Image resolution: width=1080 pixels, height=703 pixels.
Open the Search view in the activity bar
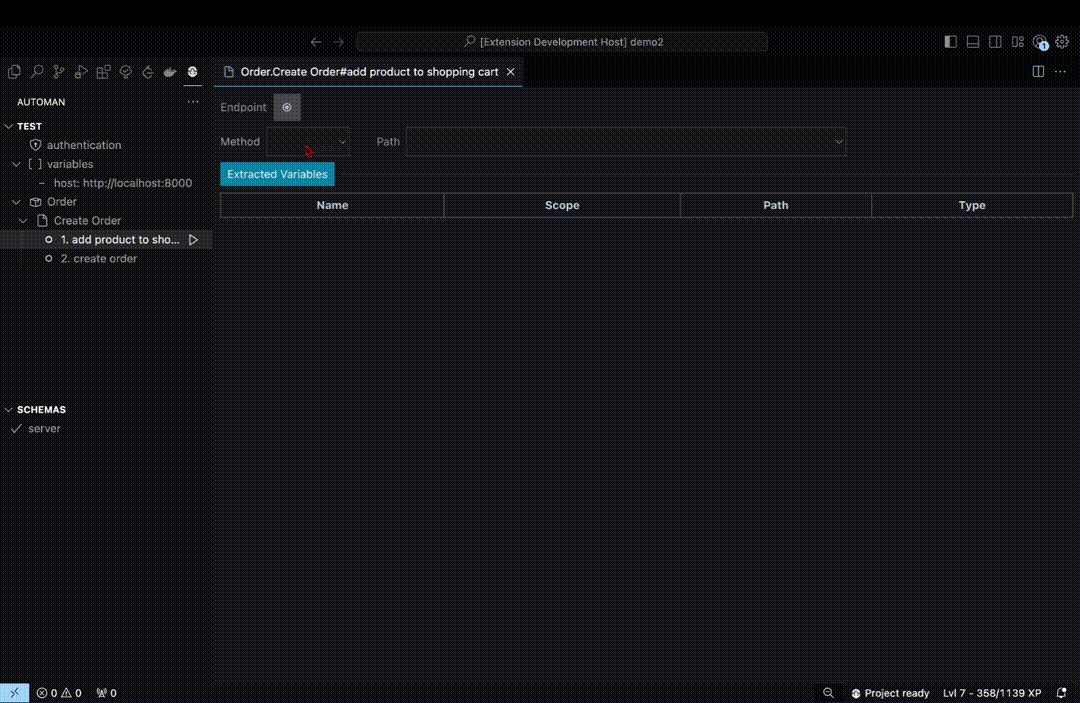(37, 71)
